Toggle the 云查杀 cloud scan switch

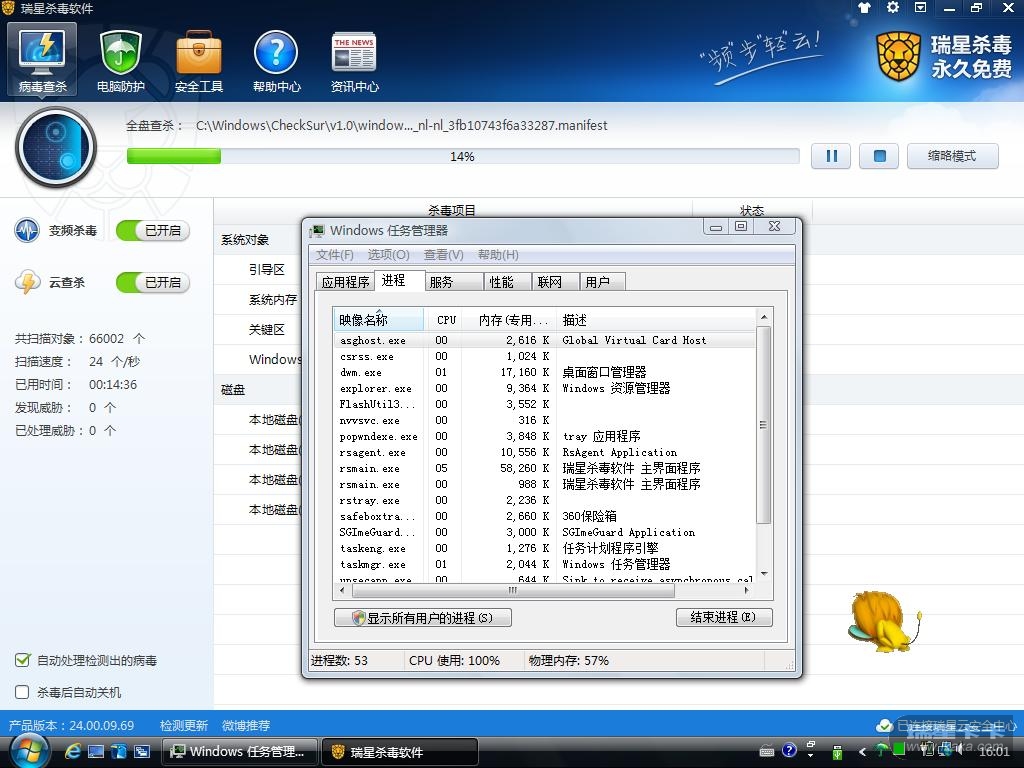click(x=153, y=283)
